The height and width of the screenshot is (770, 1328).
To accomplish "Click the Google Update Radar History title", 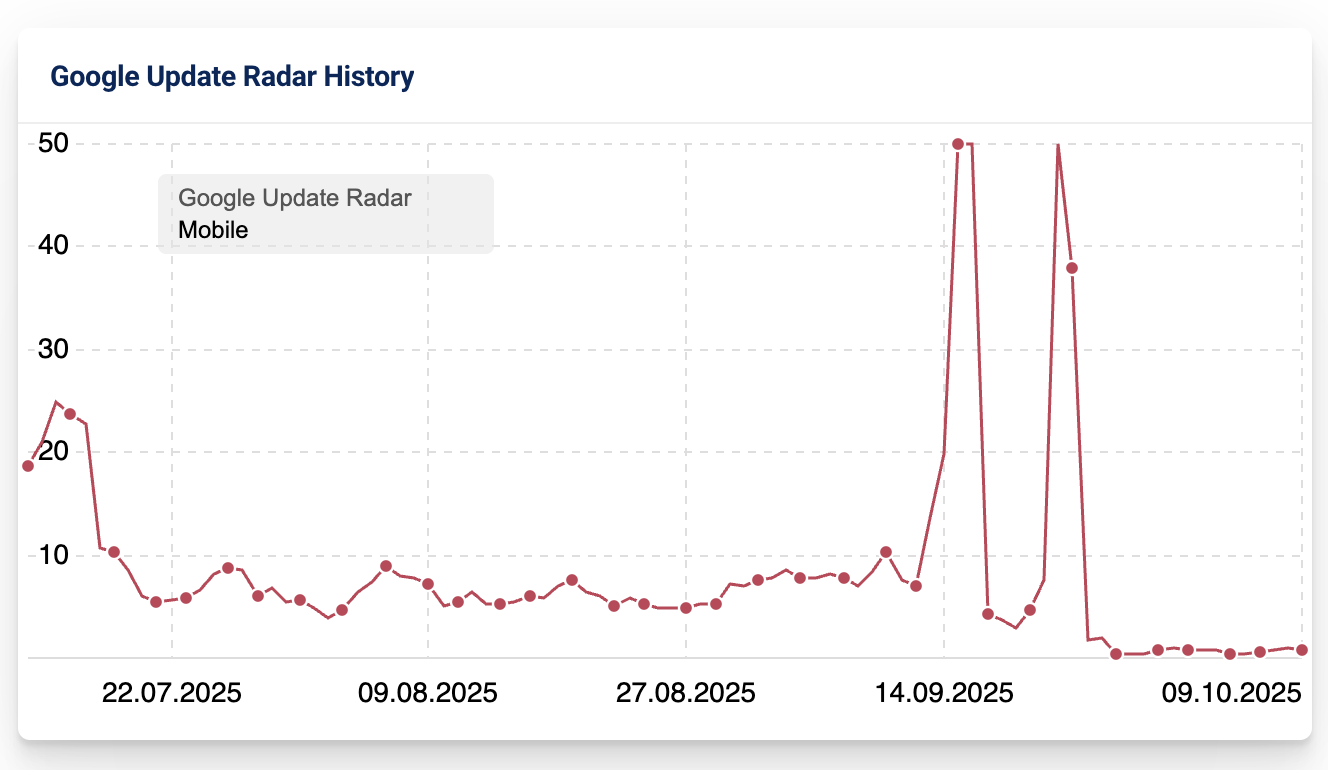I will pos(232,76).
